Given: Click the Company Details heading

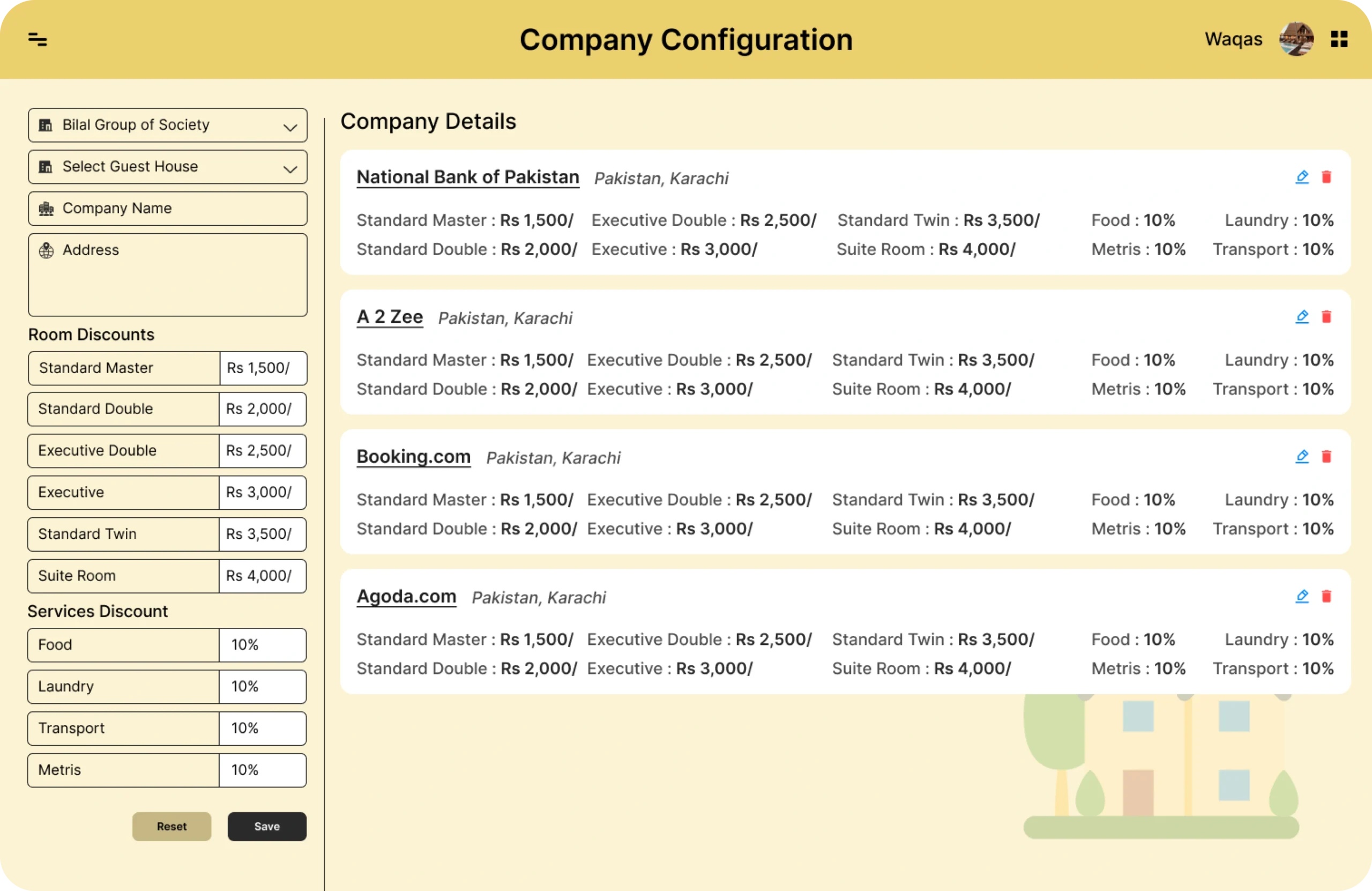Looking at the screenshot, I should click(428, 122).
